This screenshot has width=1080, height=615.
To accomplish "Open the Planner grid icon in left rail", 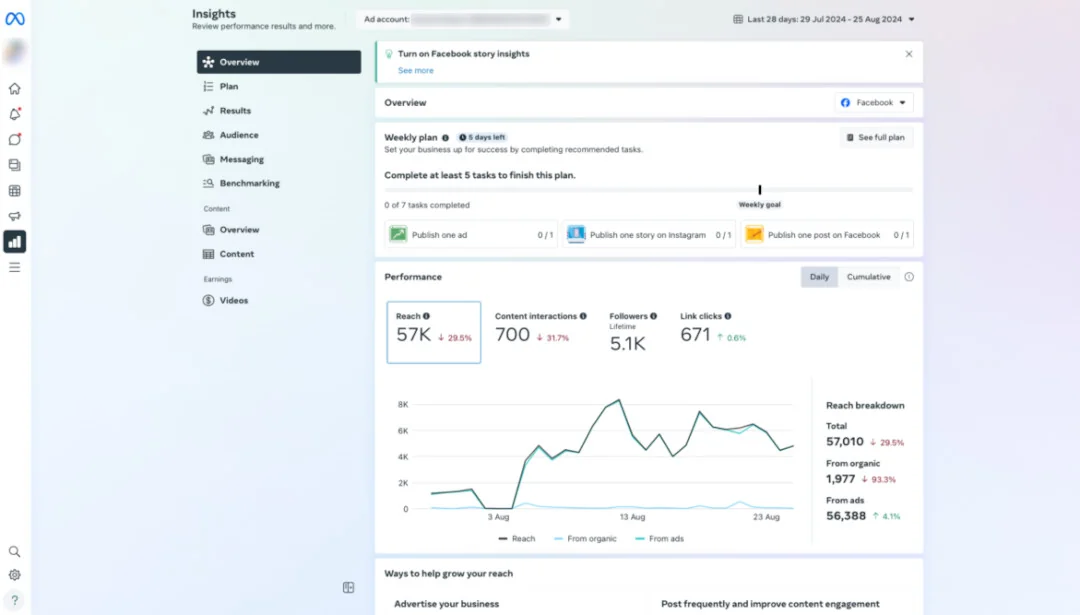I will point(14,191).
